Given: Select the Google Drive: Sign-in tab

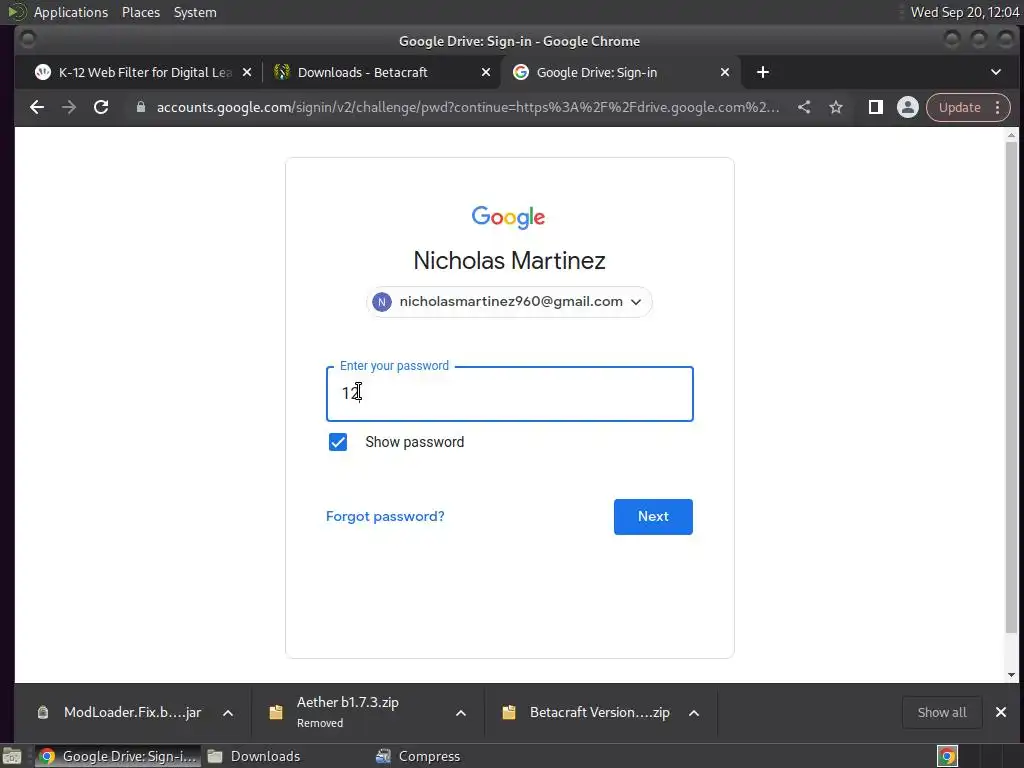Looking at the screenshot, I should click(x=620, y=72).
